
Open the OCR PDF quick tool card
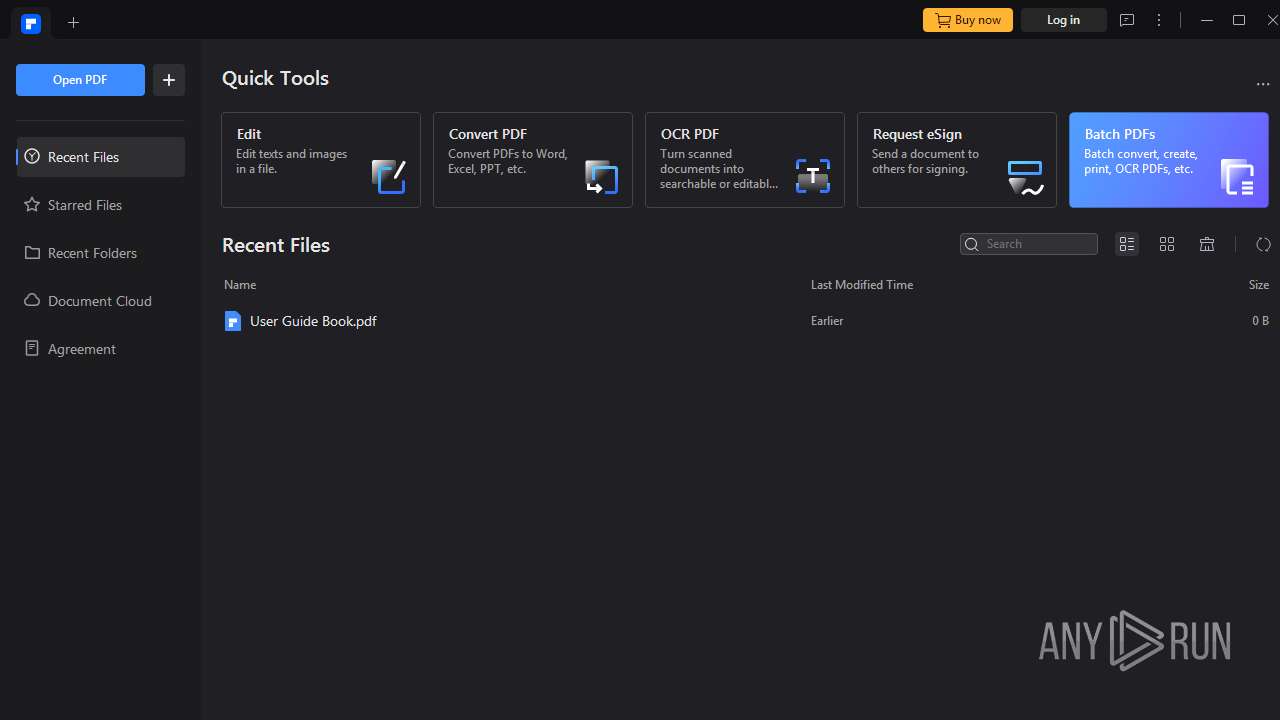(x=745, y=160)
